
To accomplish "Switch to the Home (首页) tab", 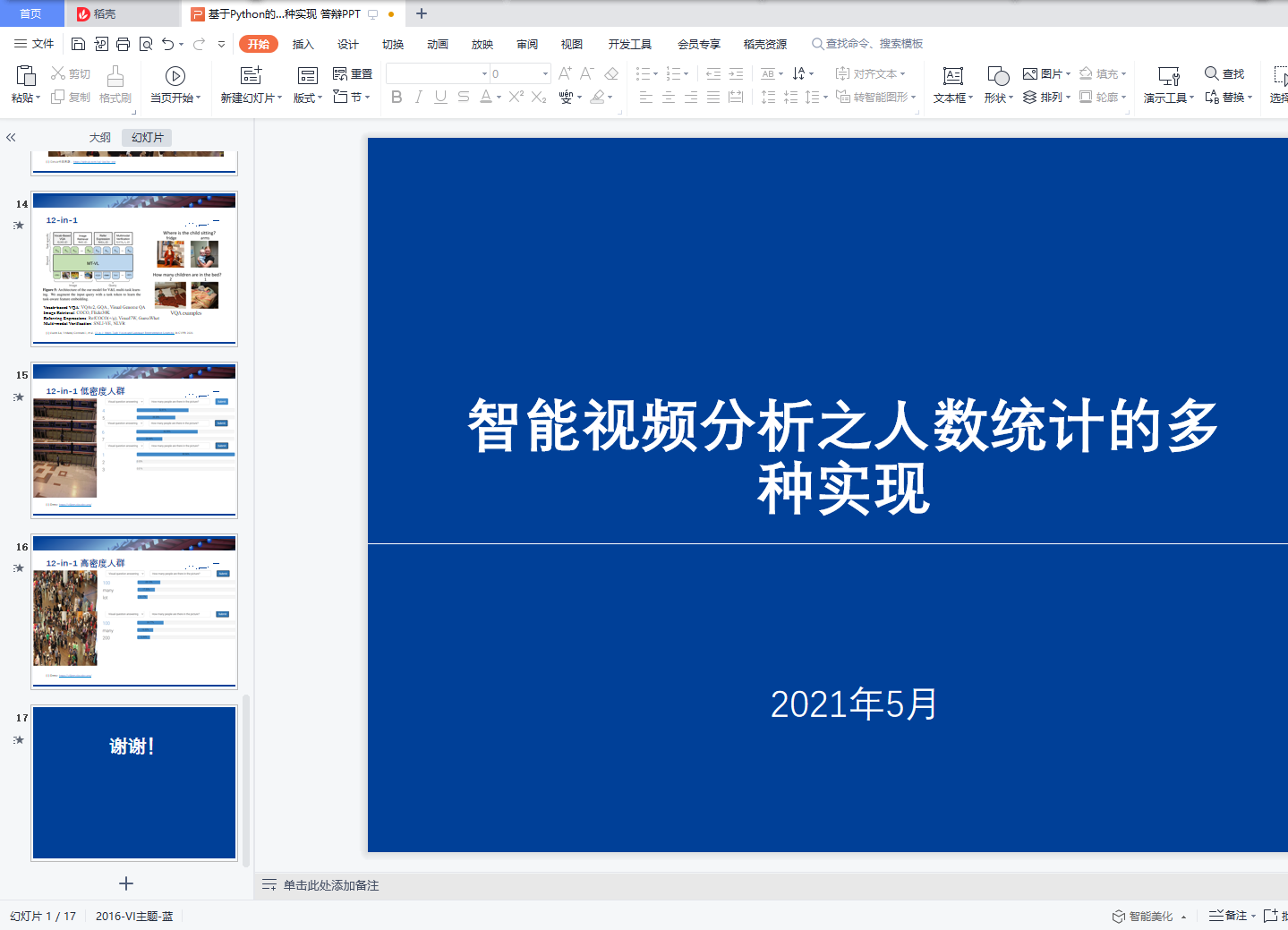I will click(31, 13).
